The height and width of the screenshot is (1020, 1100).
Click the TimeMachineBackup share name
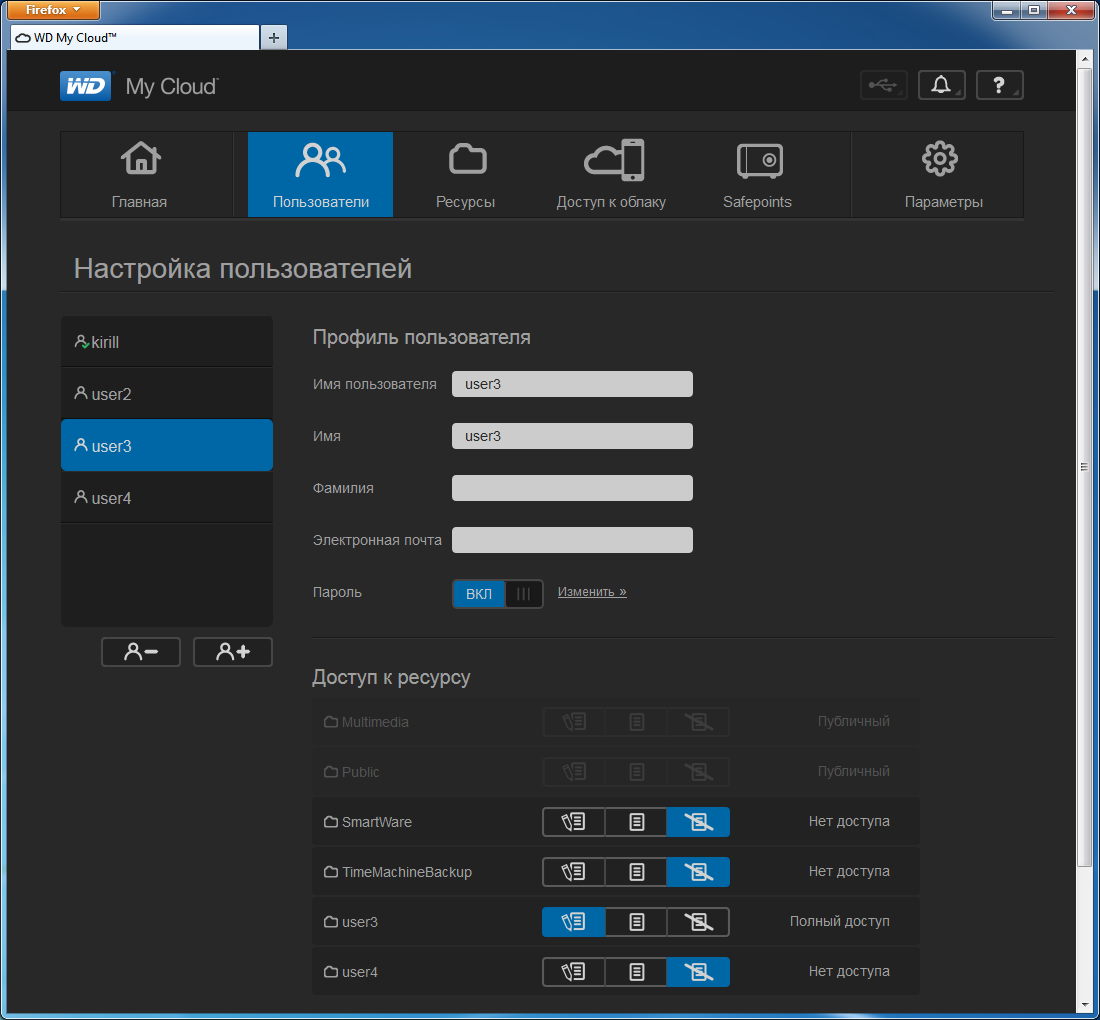(x=407, y=872)
